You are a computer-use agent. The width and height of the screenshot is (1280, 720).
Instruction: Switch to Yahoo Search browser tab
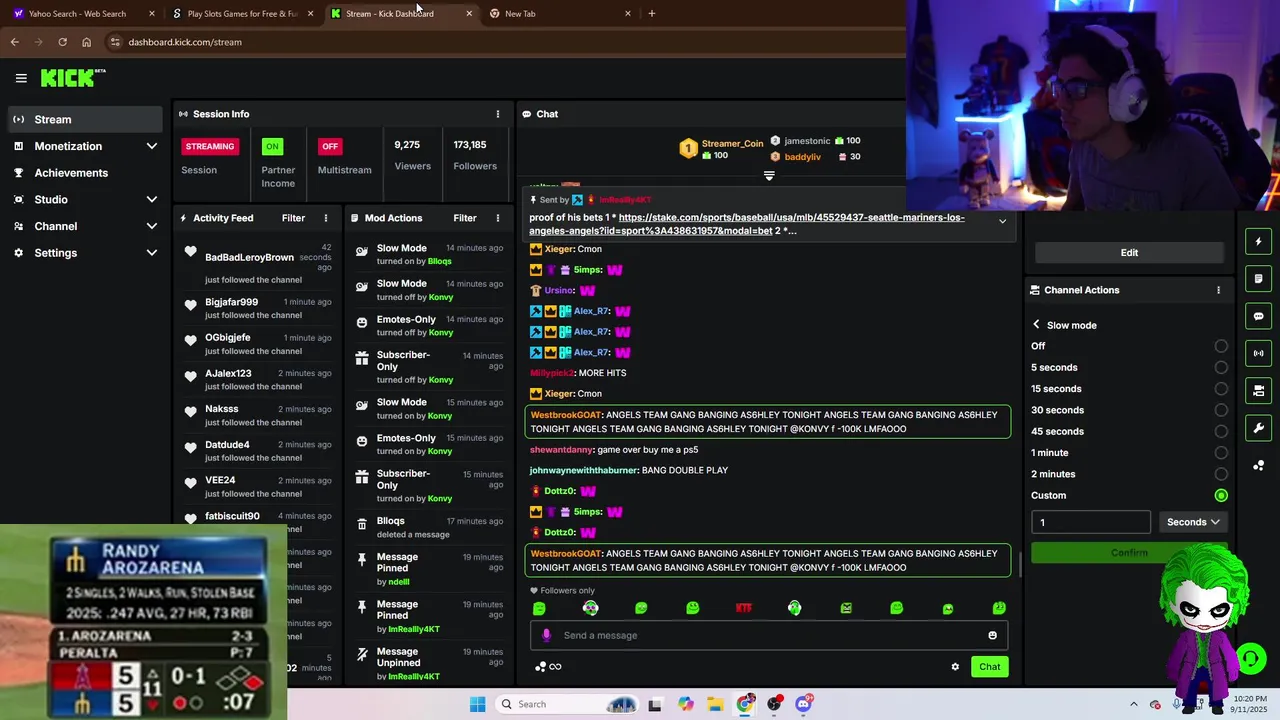[83, 14]
